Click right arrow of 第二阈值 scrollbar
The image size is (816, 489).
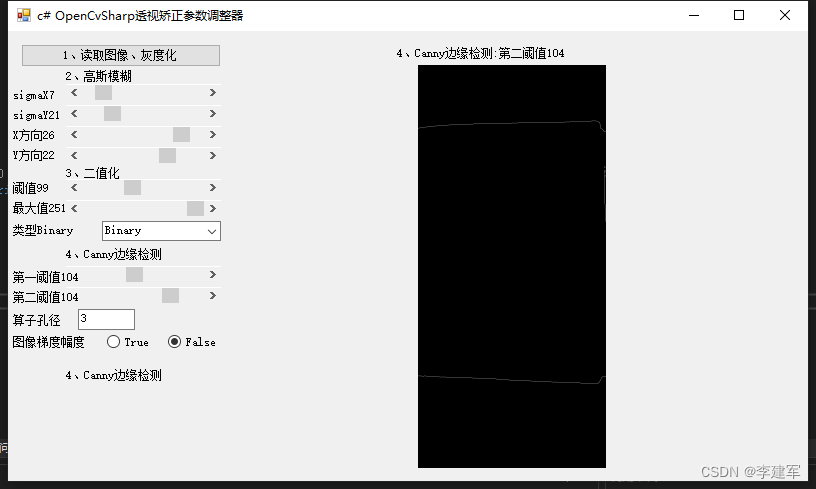click(212, 295)
